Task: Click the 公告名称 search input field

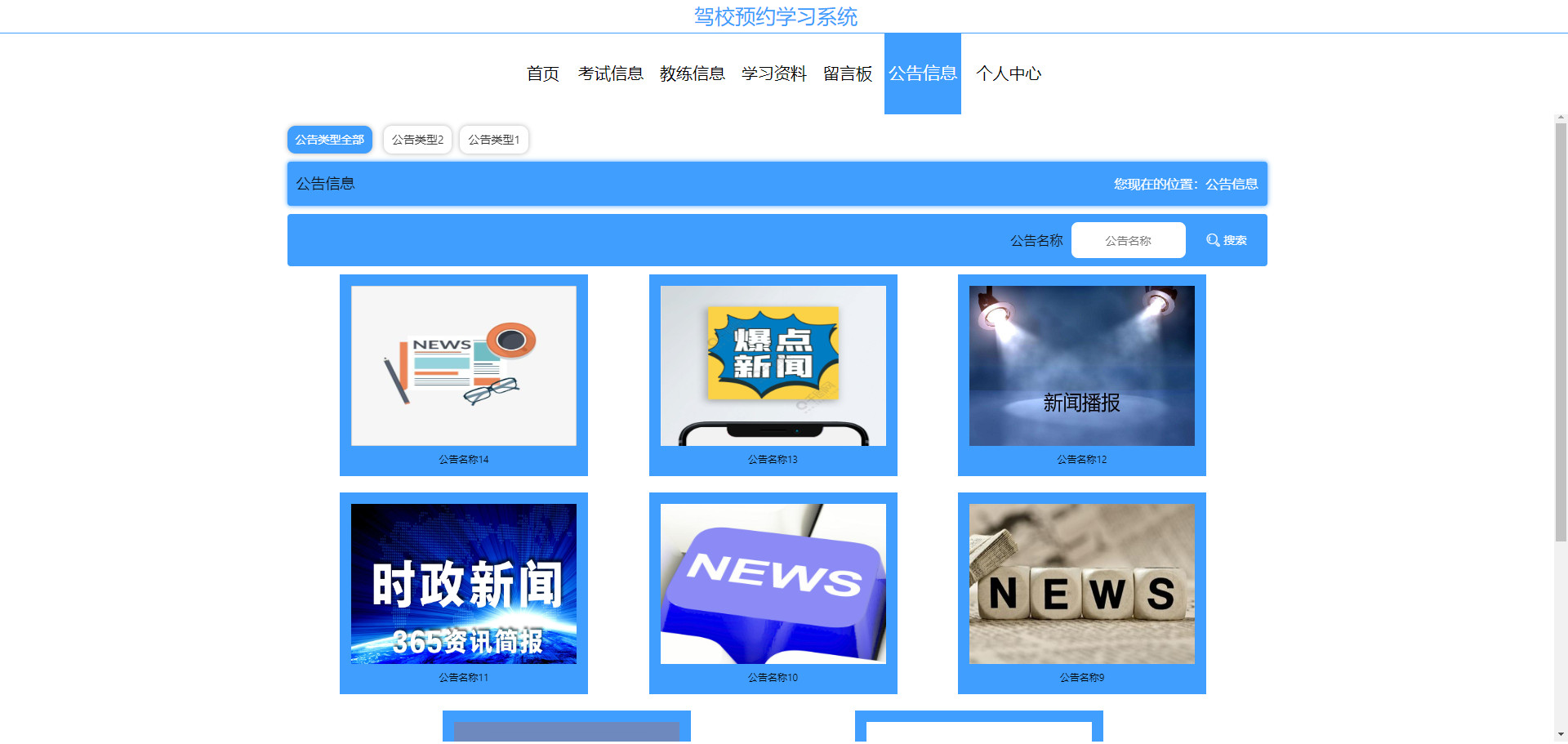Action: 1129,240
